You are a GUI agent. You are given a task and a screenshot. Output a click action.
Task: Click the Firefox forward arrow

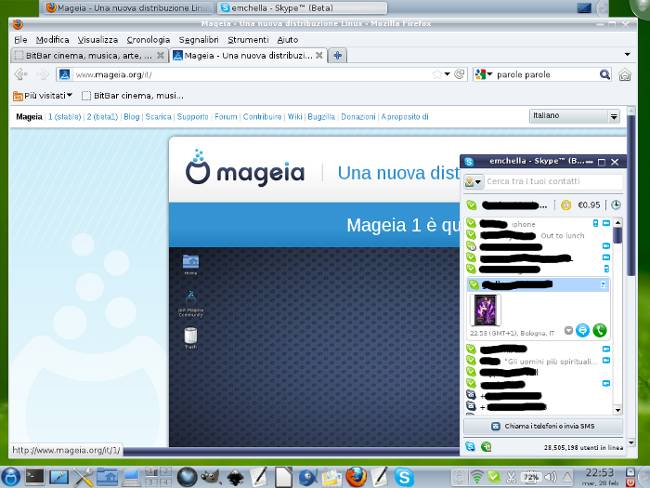click(x=42, y=75)
